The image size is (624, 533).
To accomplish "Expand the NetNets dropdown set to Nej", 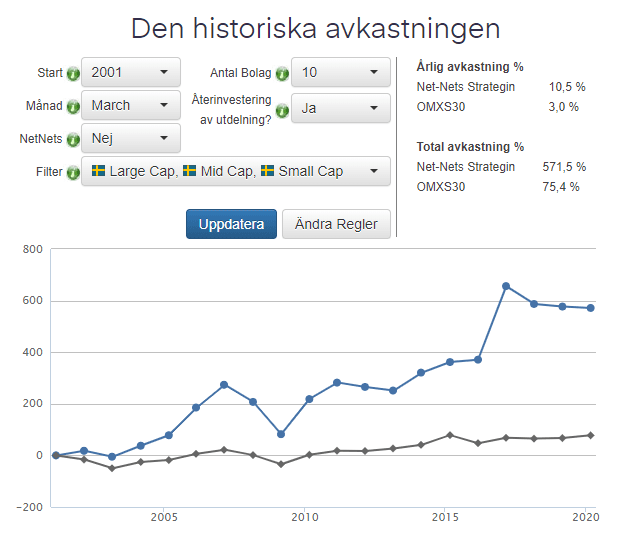I will coord(130,138).
